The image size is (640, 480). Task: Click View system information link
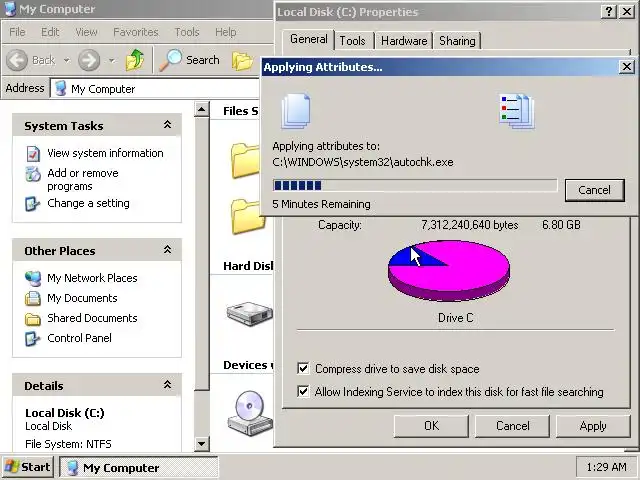[x=105, y=153]
